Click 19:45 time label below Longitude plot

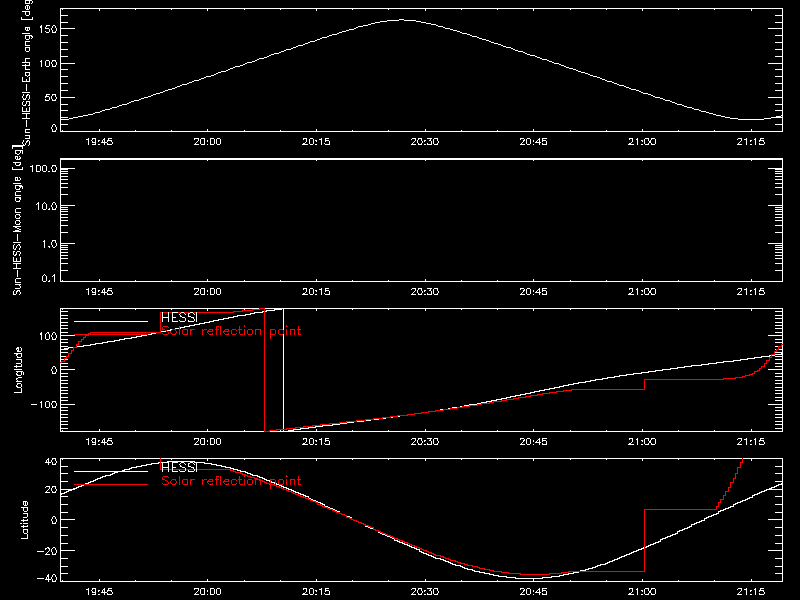pos(99,441)
